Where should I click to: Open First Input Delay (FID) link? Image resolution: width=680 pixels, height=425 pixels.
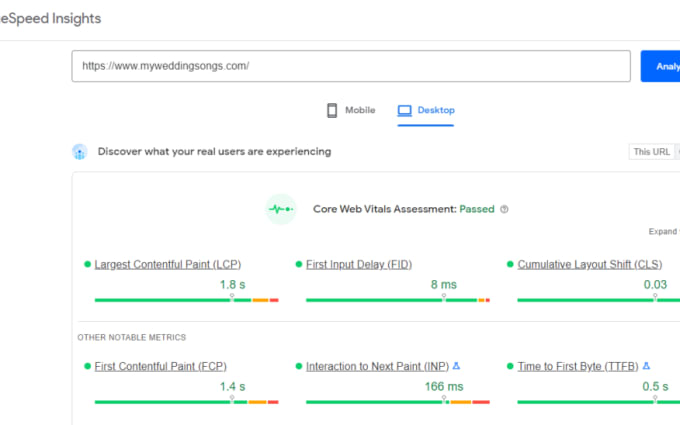[359, 264]
